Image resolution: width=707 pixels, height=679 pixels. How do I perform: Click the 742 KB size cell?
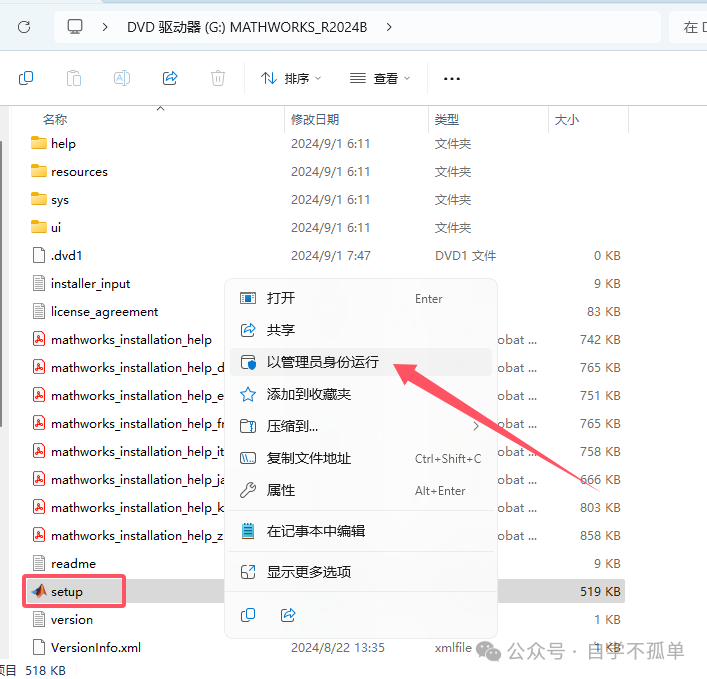point(600,340)
